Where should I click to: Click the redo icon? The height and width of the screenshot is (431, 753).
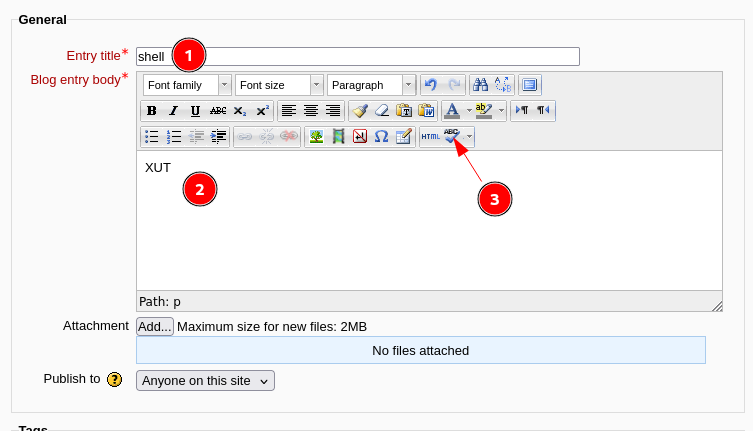coord(453,85)
